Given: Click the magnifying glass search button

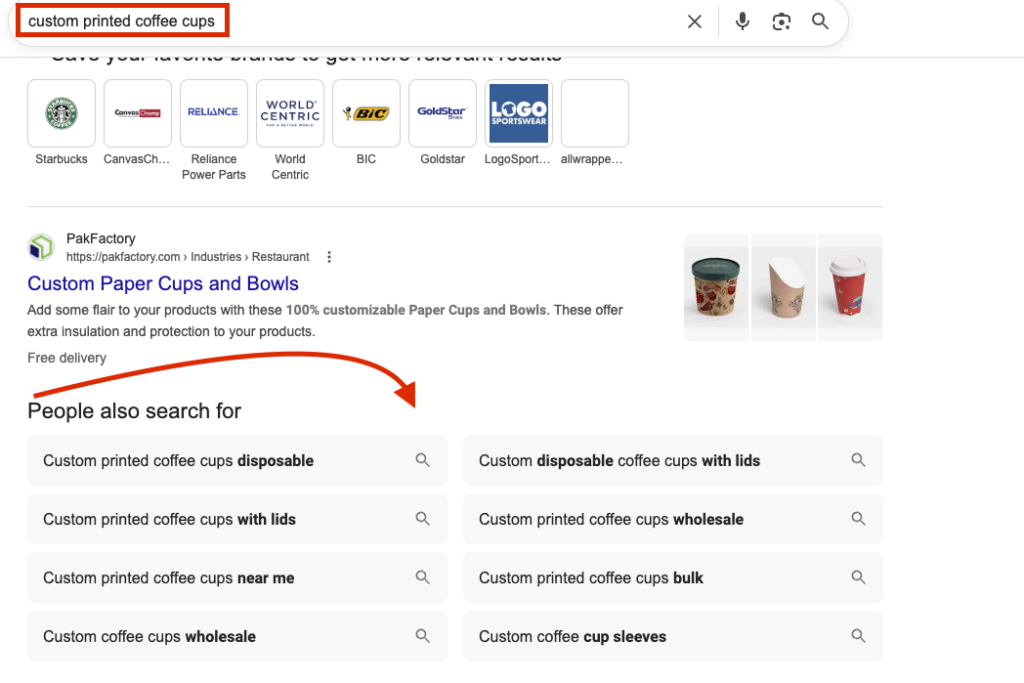Looking at the screenshot, I should point(820,22).
